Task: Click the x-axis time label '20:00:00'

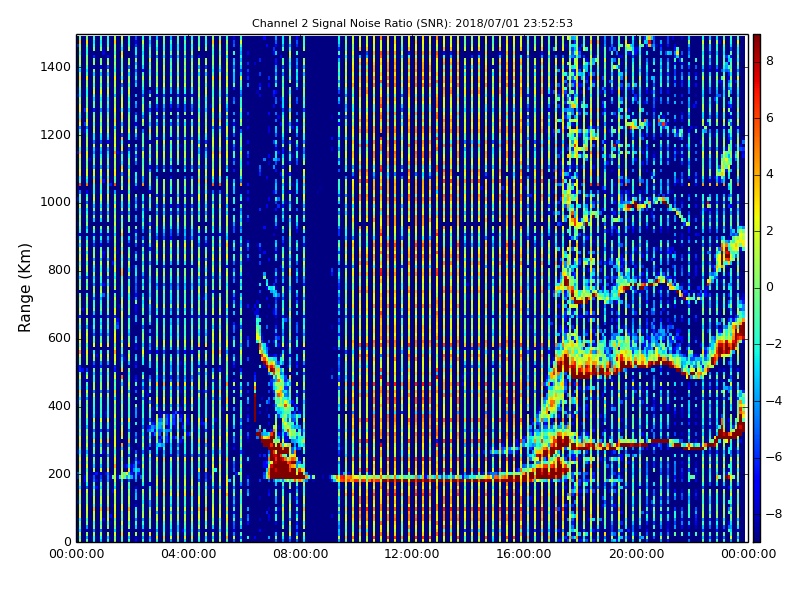Action: [x=636, y=554]
